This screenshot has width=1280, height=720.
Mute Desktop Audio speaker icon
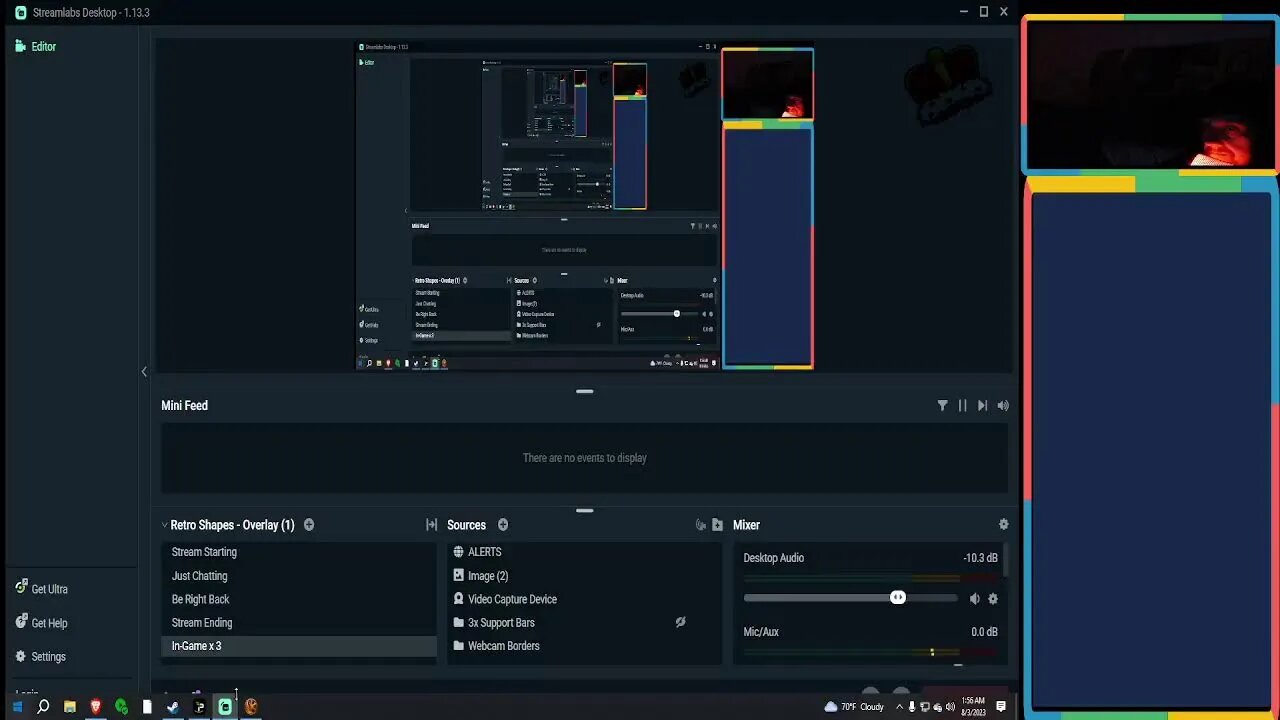pos(974,599)
